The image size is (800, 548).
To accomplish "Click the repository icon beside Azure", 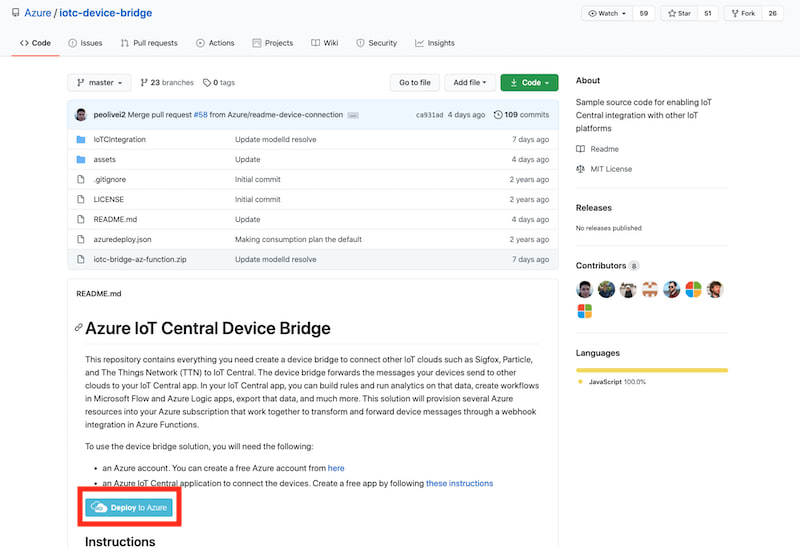I will 15,12.
